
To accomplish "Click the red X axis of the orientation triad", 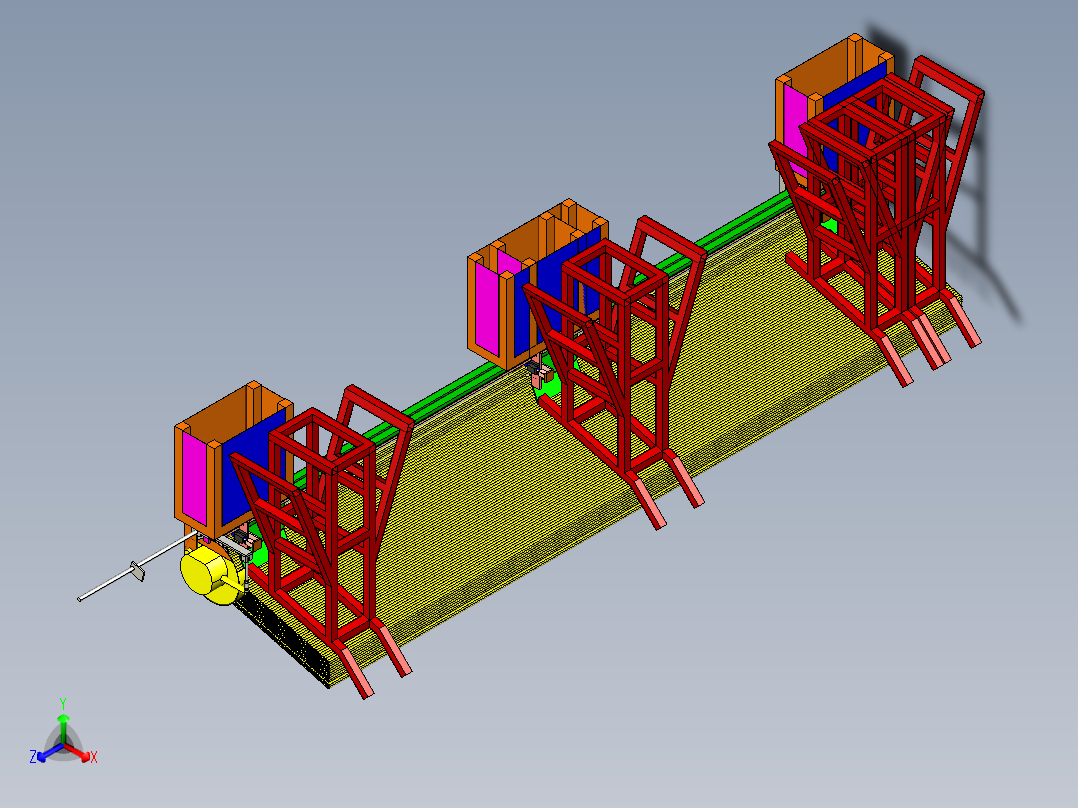I will click(x=81, y=754).
